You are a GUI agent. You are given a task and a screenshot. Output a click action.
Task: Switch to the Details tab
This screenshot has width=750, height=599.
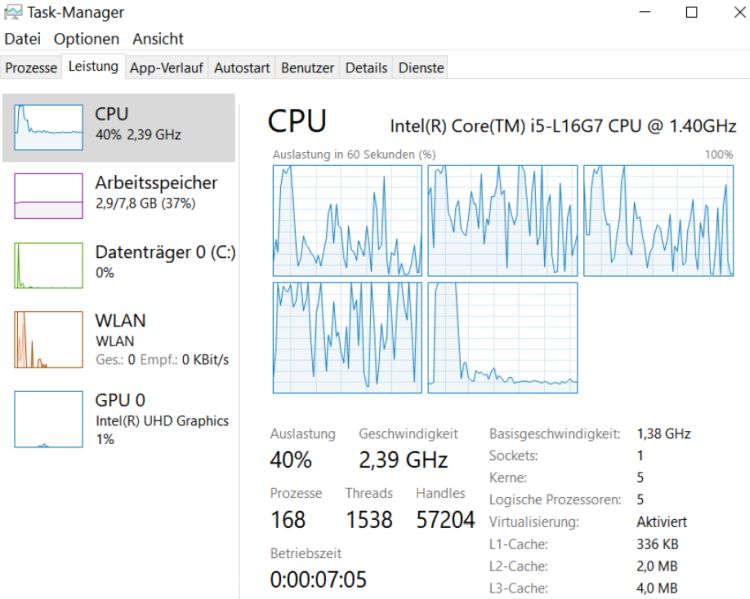366,67
